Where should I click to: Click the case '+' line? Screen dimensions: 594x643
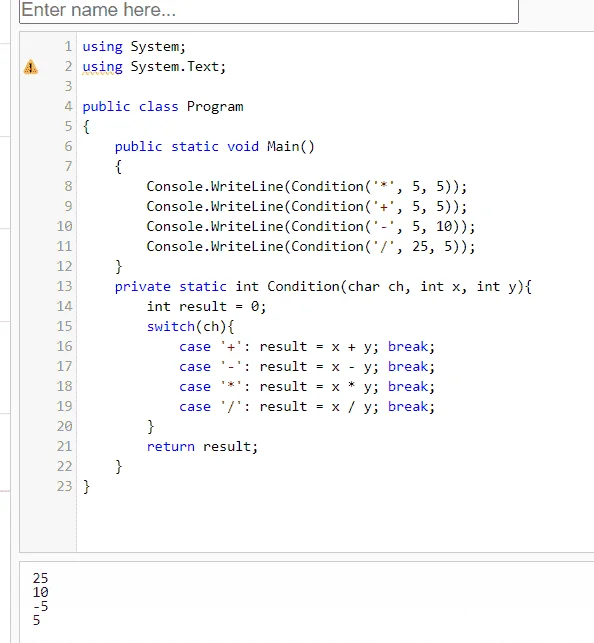click(x=307, y=347)
